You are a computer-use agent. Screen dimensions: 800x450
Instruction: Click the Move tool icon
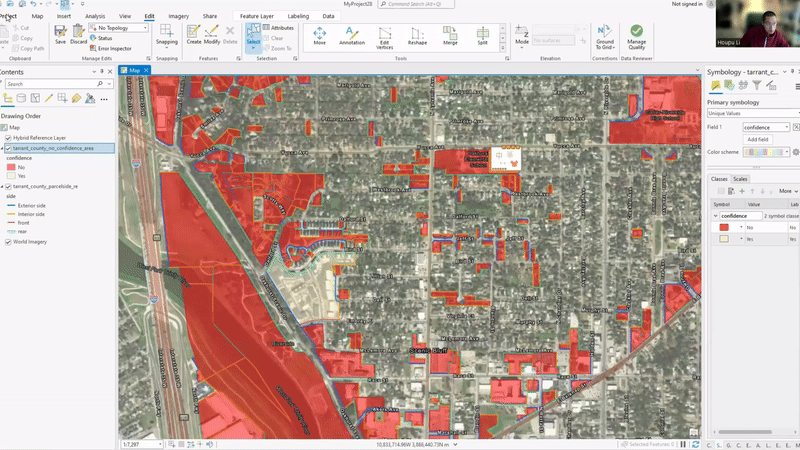click(319, 36)
